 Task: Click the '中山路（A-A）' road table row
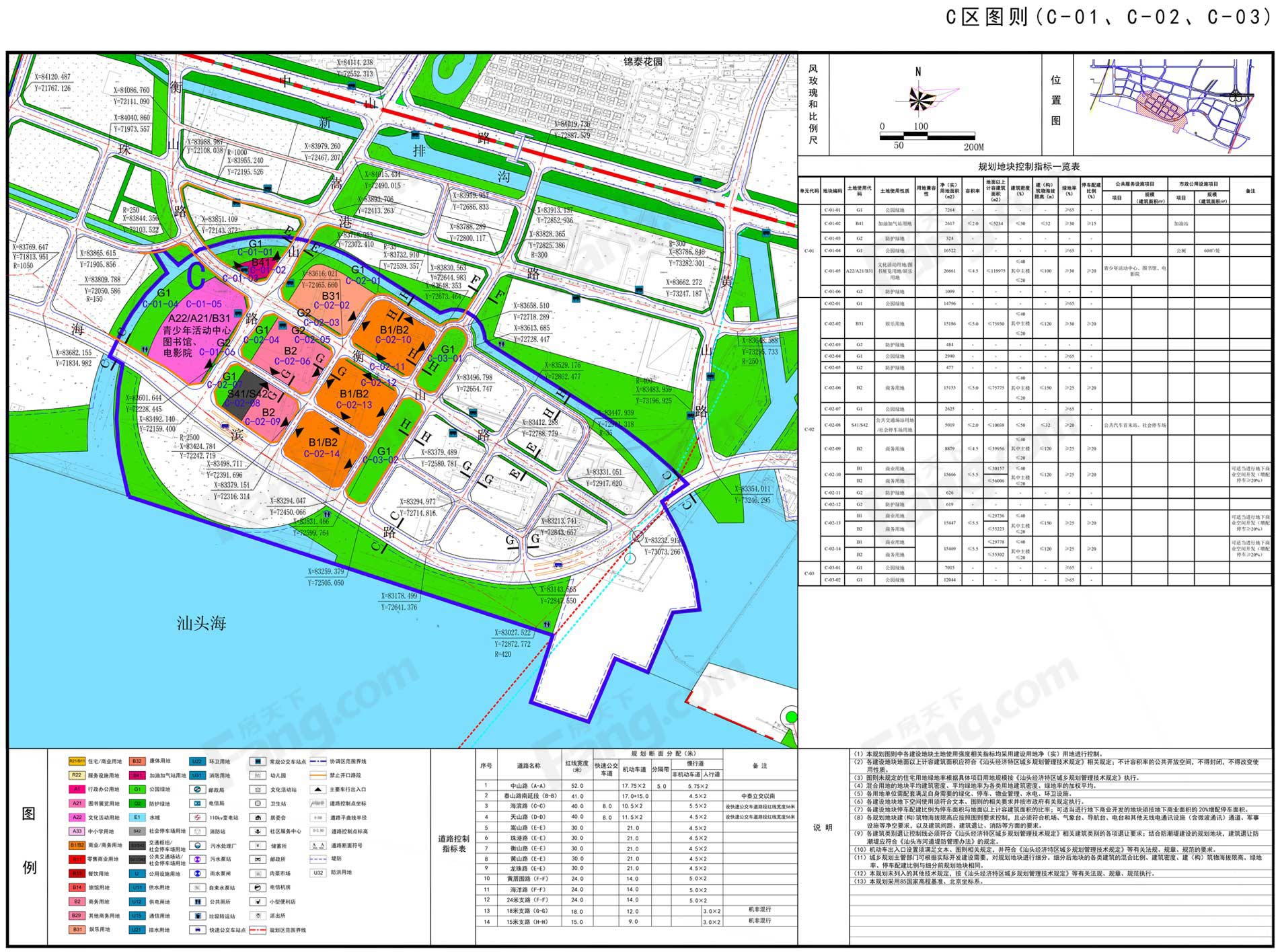(x=636, y=785)
